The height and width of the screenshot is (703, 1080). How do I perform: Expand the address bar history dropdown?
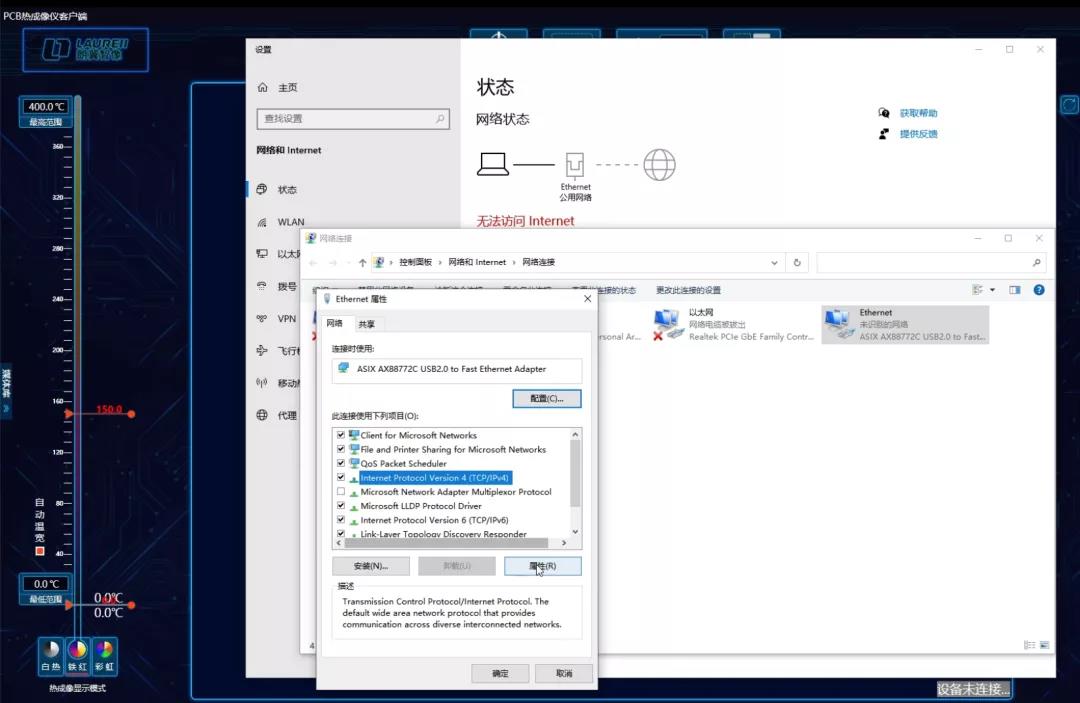click(774, 262)
